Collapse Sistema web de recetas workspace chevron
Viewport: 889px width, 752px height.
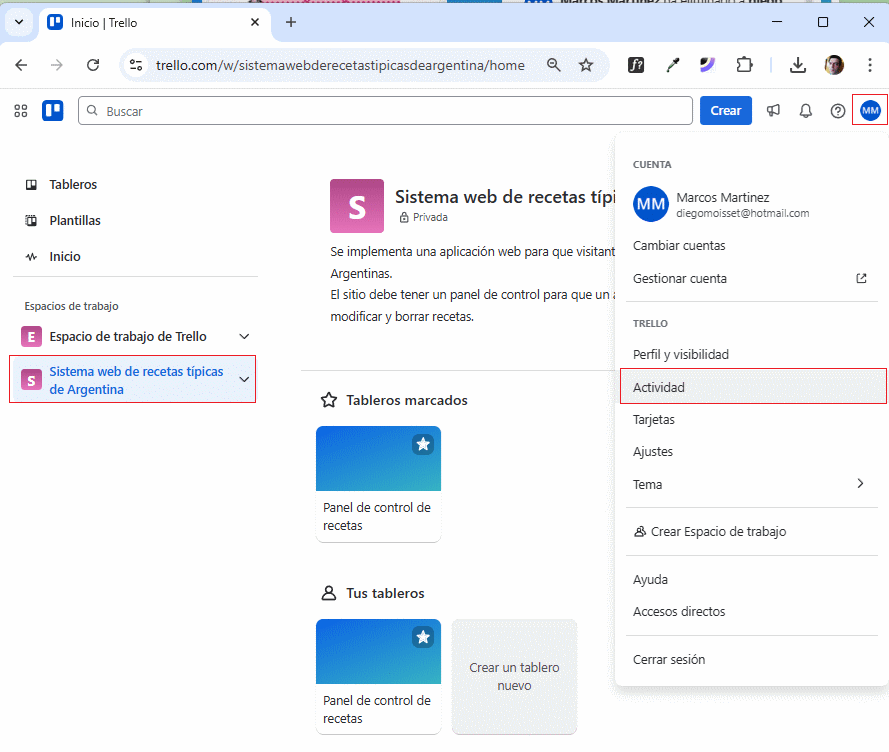(244, 380)
